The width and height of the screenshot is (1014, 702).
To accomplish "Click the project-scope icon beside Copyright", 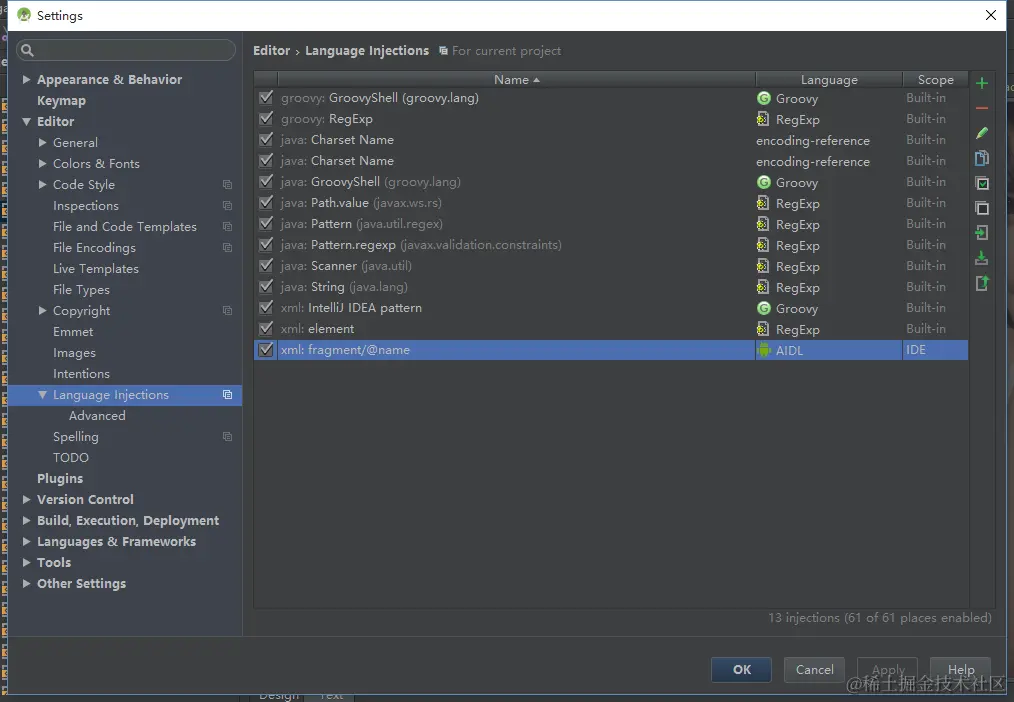I will 228,311.
